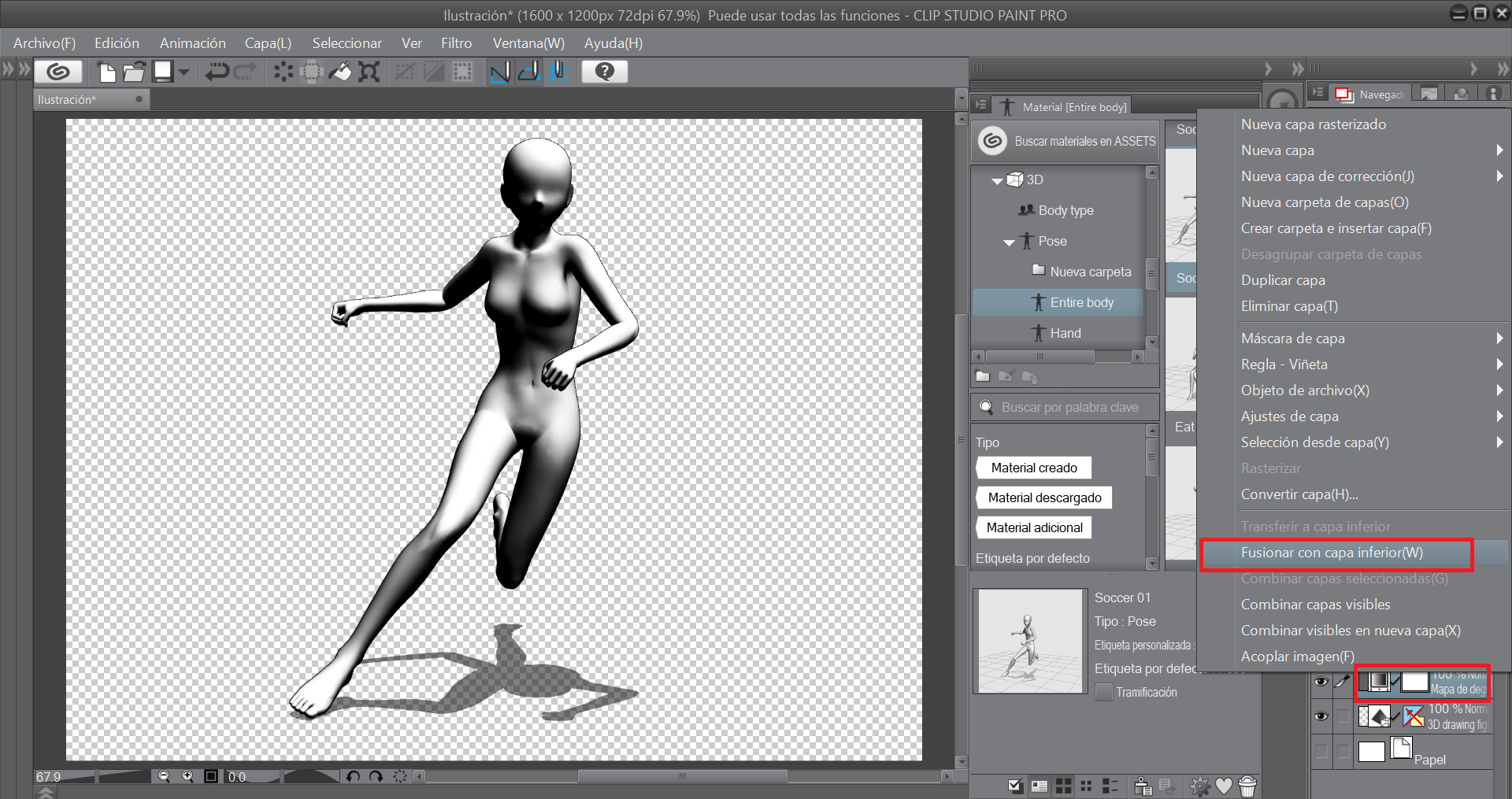Create a new document with New icon

(106, 72)
